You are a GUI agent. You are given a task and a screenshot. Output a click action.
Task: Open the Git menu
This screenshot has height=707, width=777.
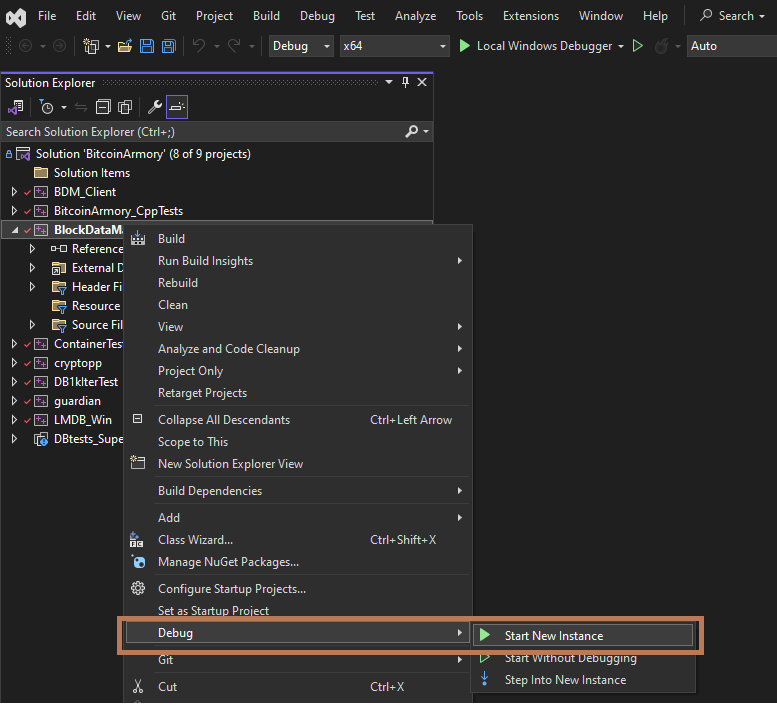(x=168, y=16)
